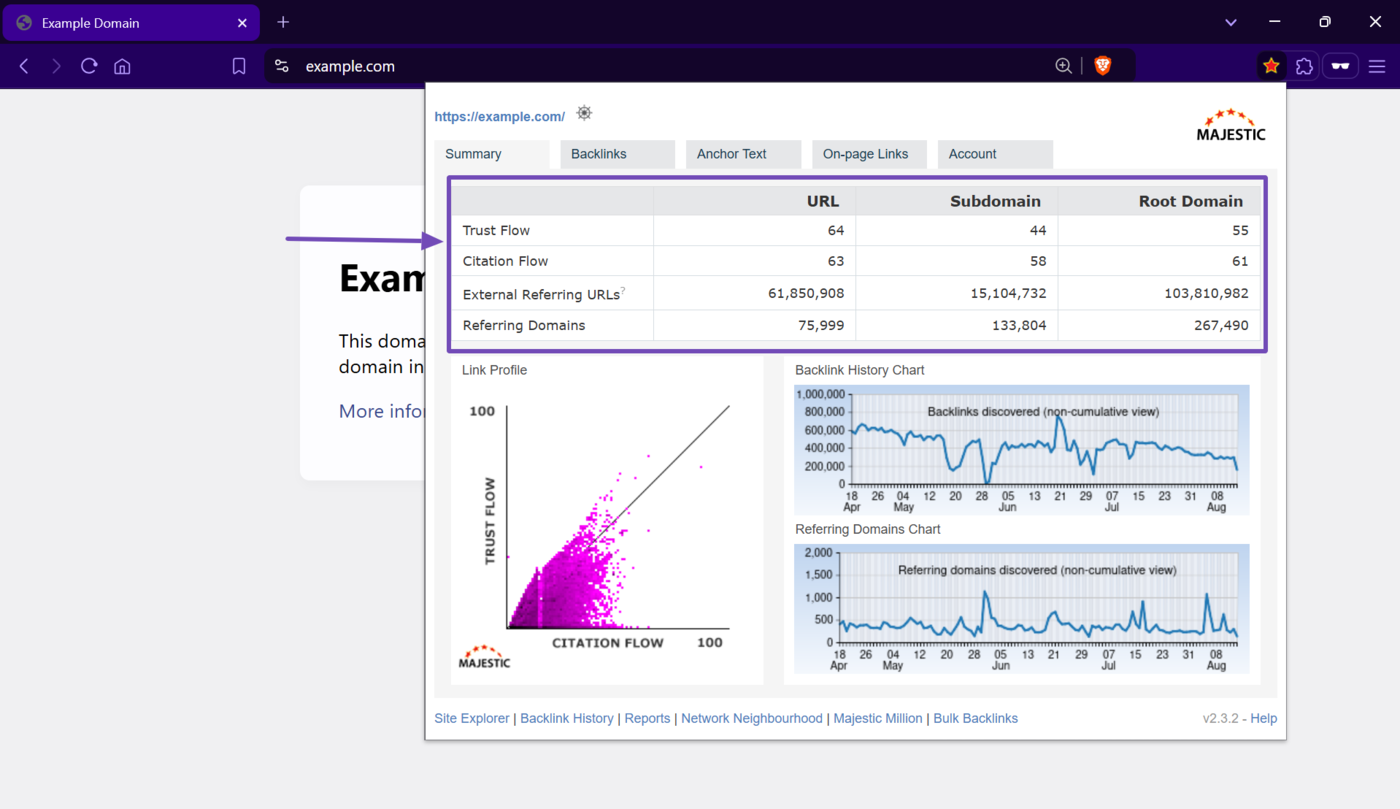Click the External Referring URLs row label
Image resolution: width=1400 pixels, height=809 pixels.
pyautogui.click(x=541, y=294)
